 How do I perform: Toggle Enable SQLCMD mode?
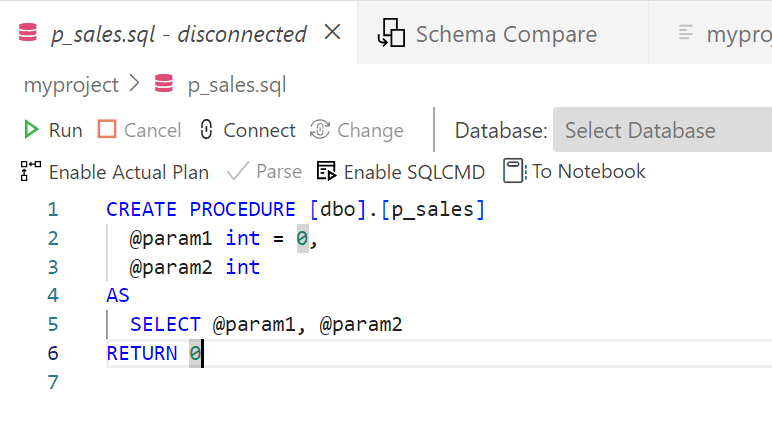[401, 171]
